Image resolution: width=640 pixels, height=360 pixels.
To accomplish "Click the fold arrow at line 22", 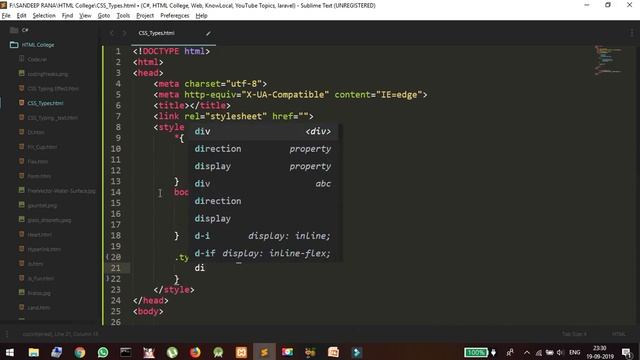I will [107, 278].
